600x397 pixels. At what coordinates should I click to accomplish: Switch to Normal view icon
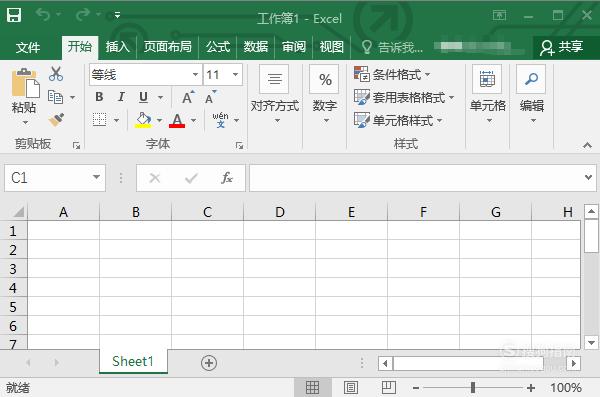click(x=313, y=387)
